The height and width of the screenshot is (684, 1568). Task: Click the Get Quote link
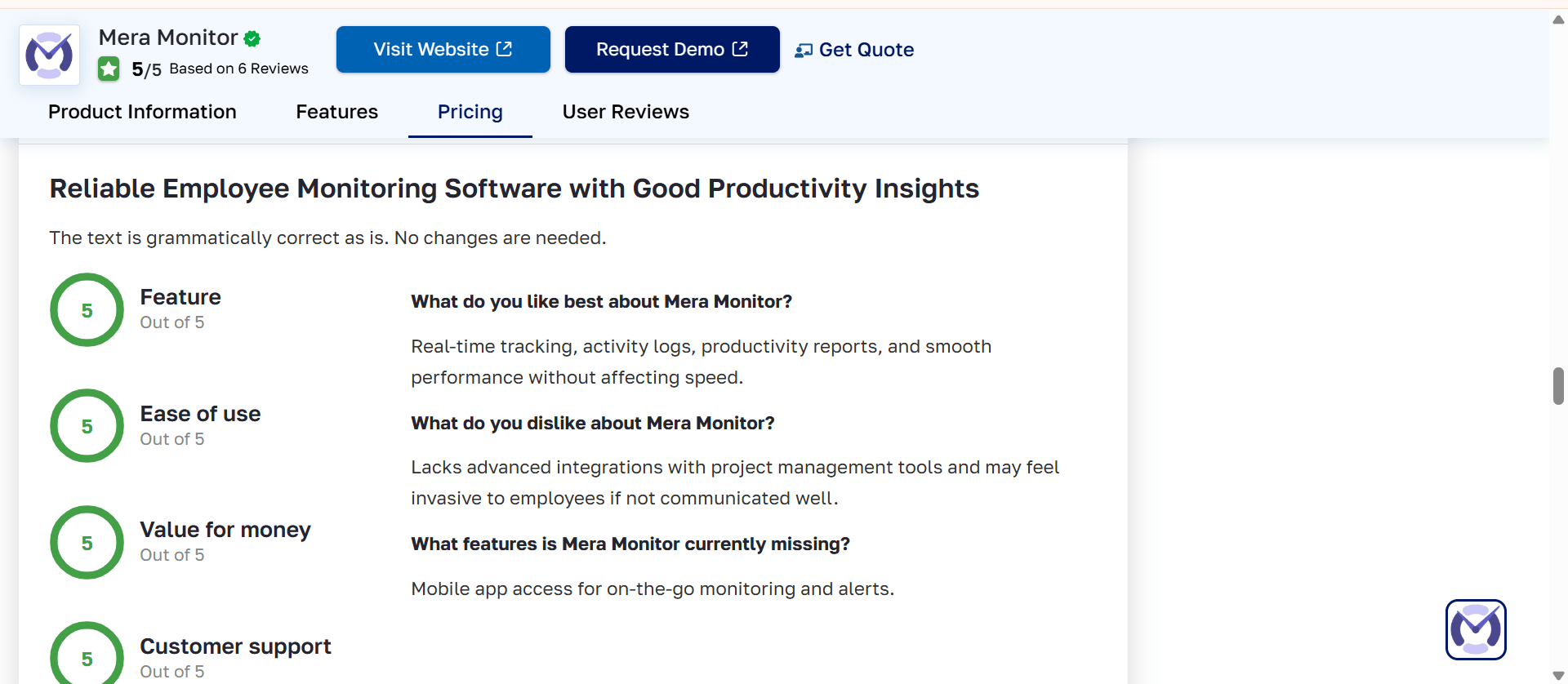854,50
